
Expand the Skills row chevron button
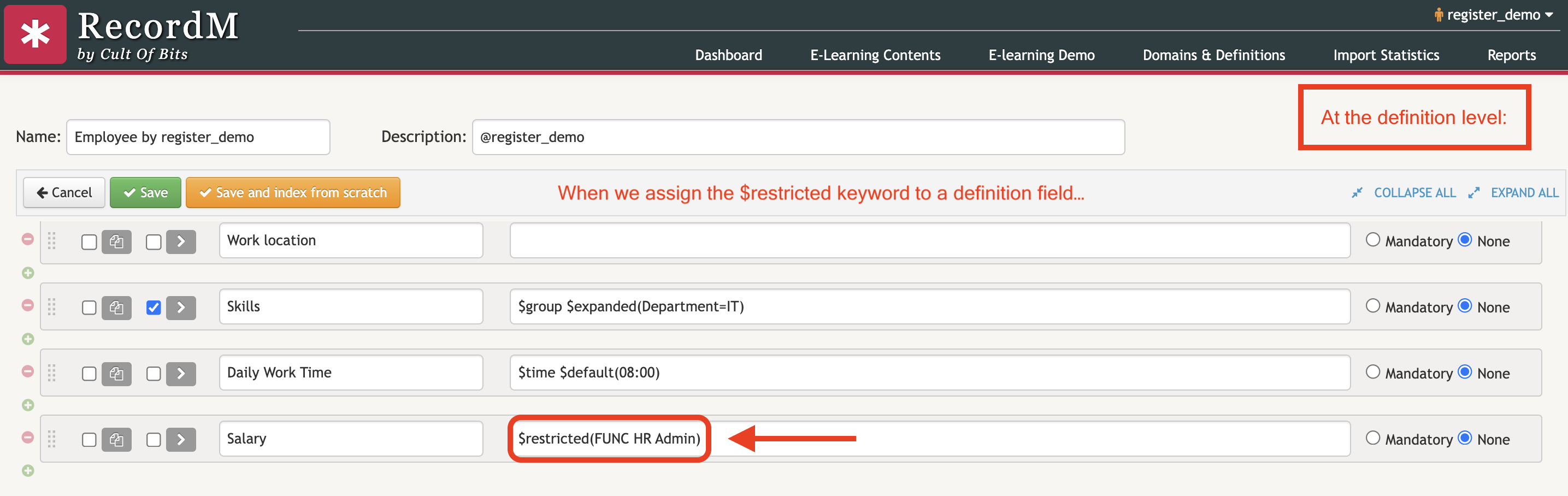181,308
